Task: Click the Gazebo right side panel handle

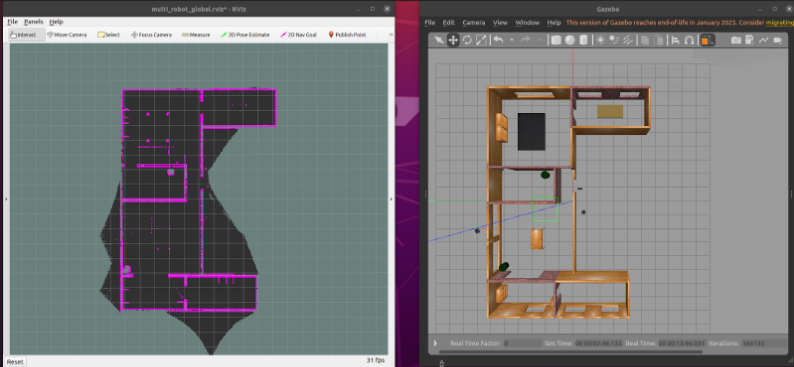Action: (791, 194)
